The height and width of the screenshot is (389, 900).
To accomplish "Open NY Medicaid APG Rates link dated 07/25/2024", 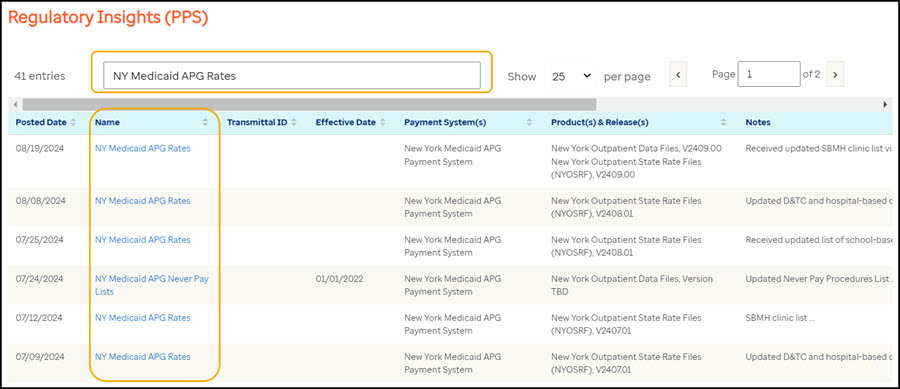I will point(143,239).
